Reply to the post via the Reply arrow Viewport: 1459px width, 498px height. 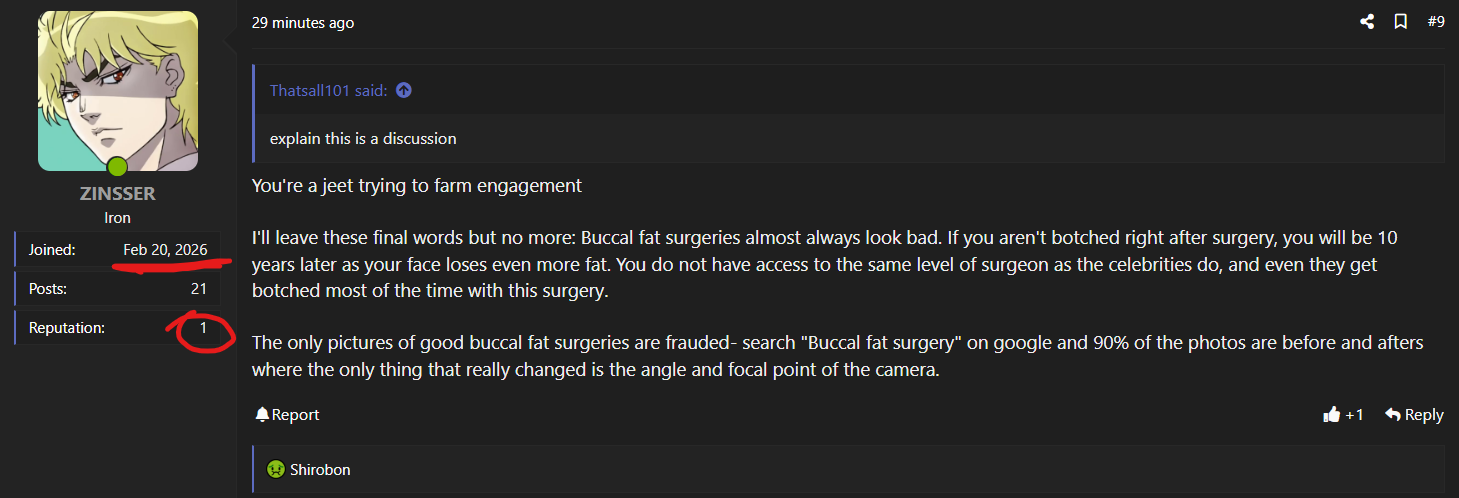pos(1414,414)
